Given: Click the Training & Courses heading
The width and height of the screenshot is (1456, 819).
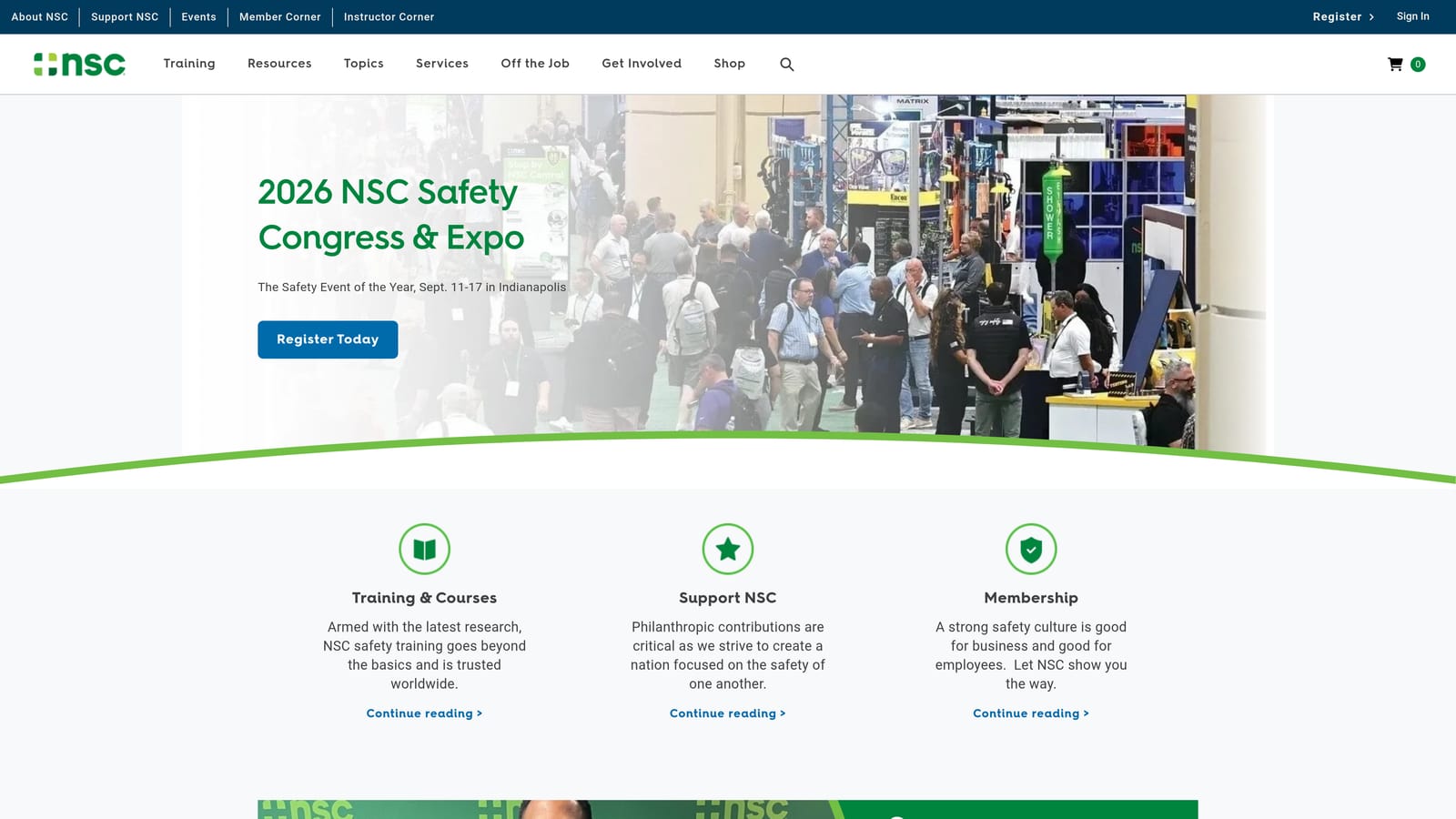Looking at the screenshot, I should pos(425,598).
